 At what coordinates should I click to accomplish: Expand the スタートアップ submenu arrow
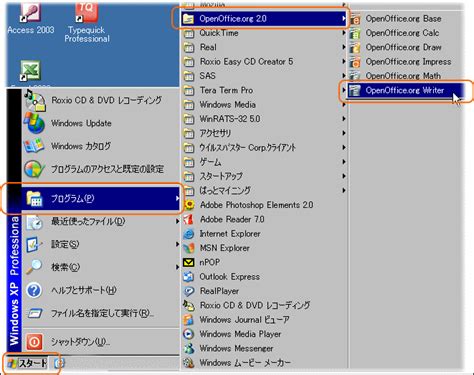pos(343,176)
